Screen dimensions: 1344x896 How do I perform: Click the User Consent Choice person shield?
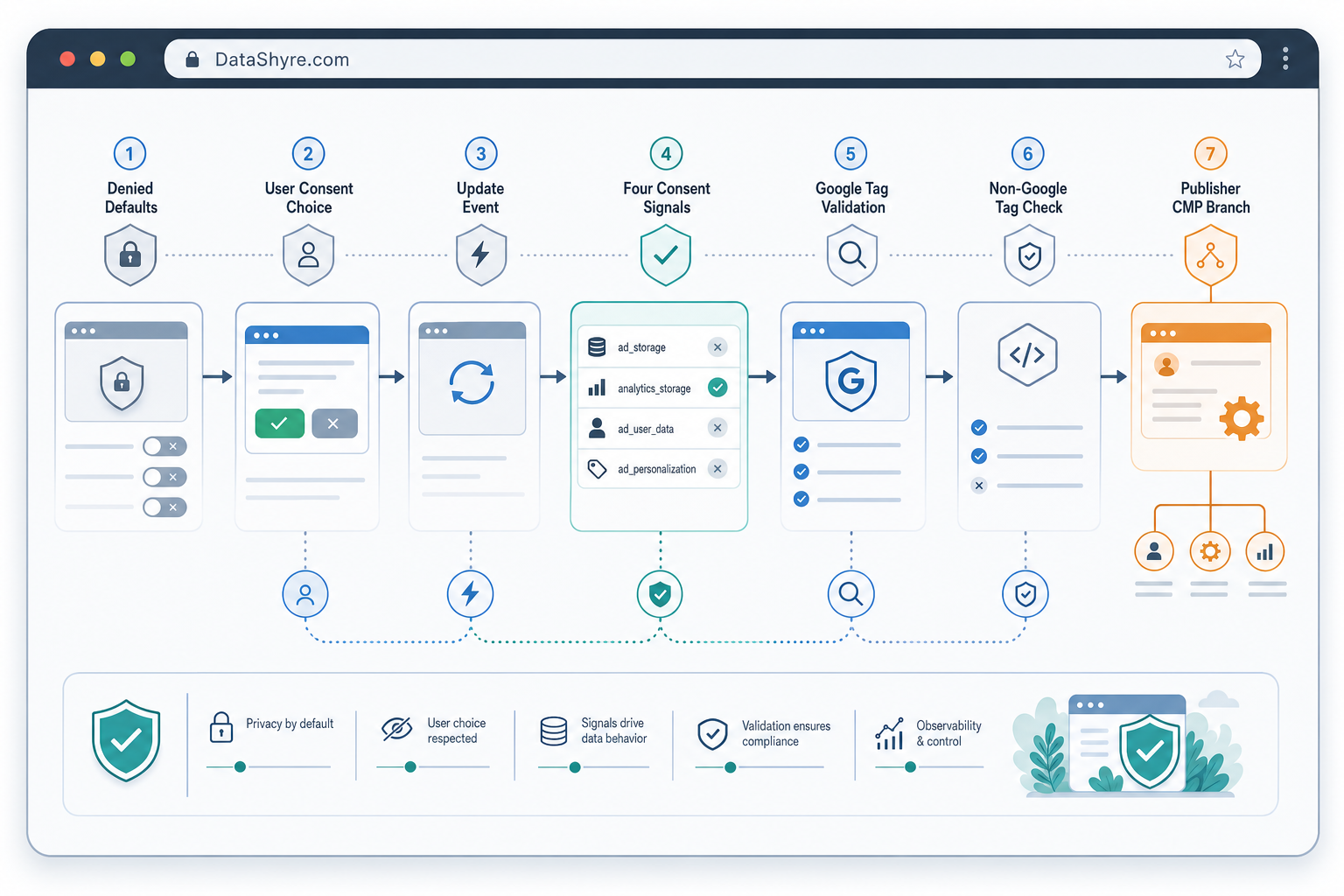pos(308,255)
